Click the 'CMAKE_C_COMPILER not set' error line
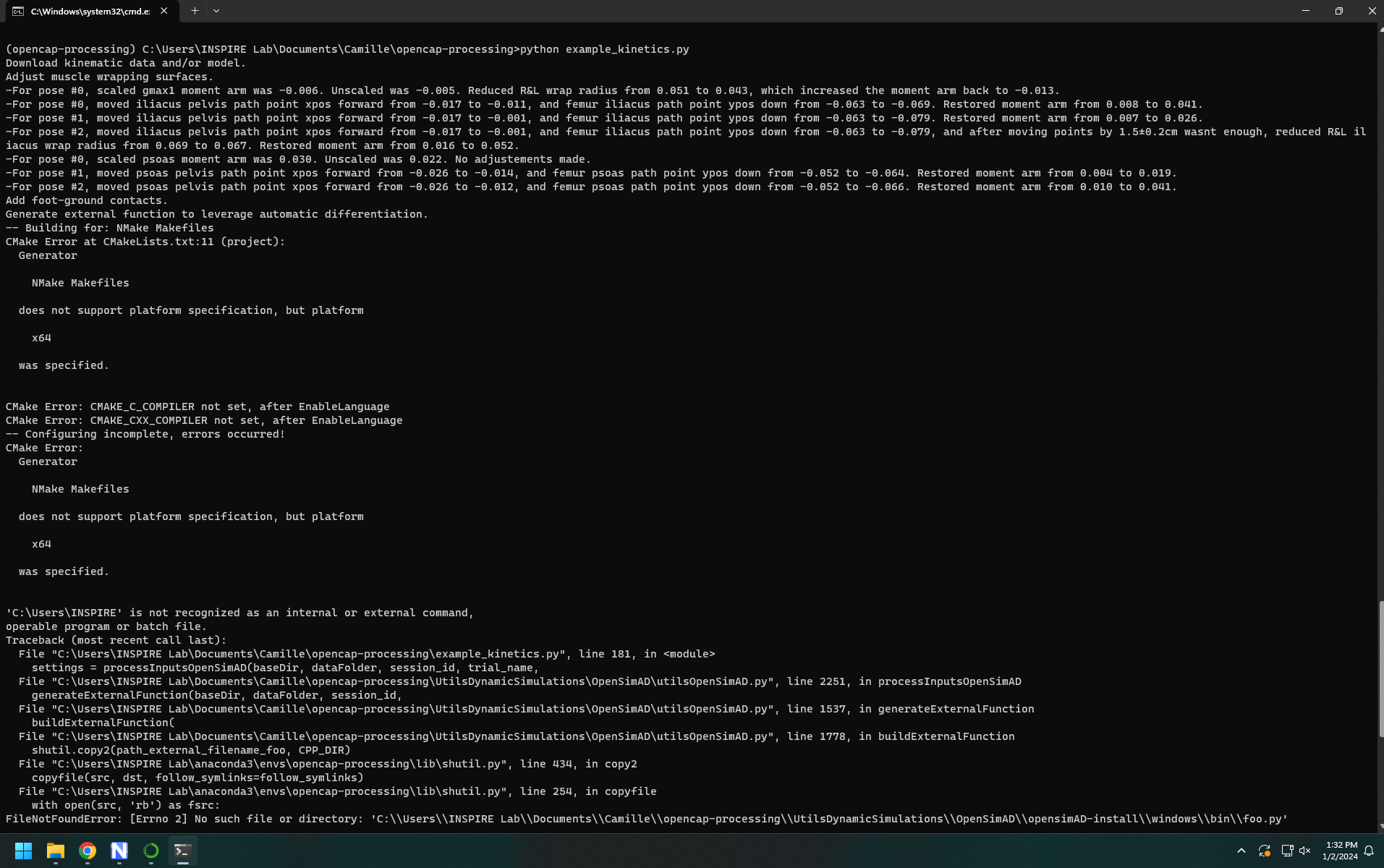1384x868 pixels. tap(198, 407)
